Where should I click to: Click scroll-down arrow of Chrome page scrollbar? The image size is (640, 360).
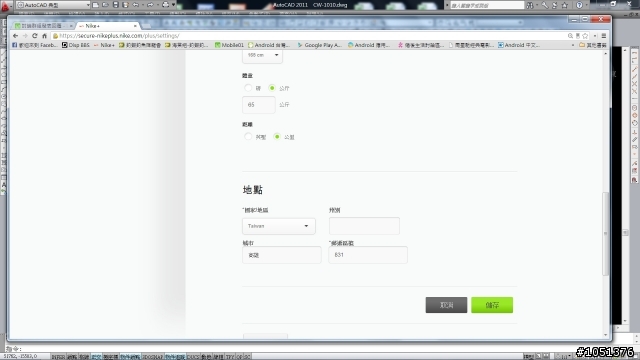(x=606, y=335)
